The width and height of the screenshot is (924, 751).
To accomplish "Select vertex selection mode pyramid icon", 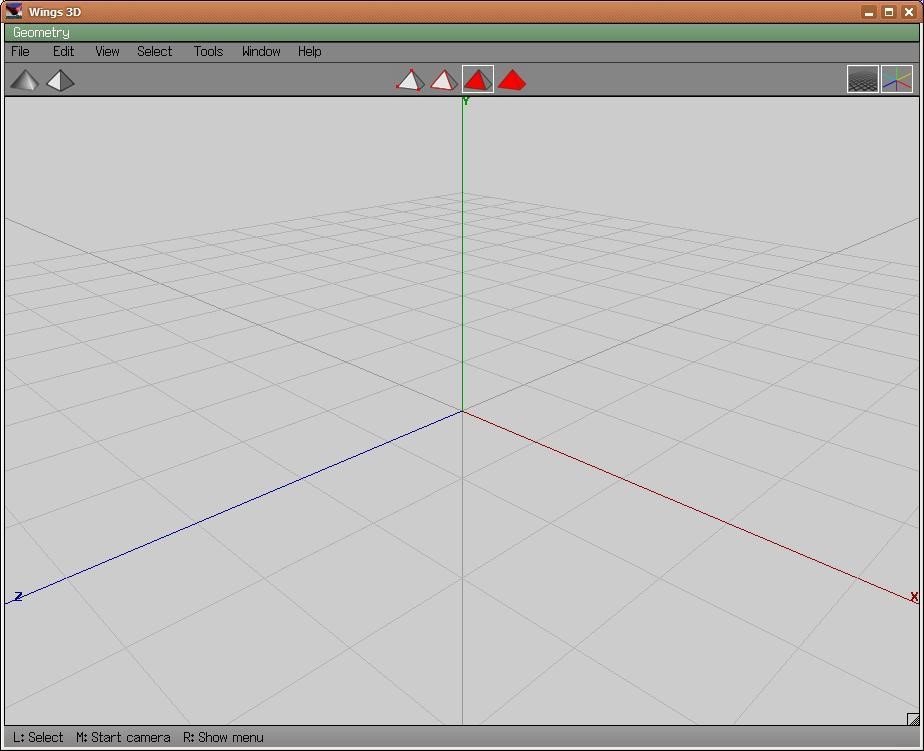I will [410, 80].
